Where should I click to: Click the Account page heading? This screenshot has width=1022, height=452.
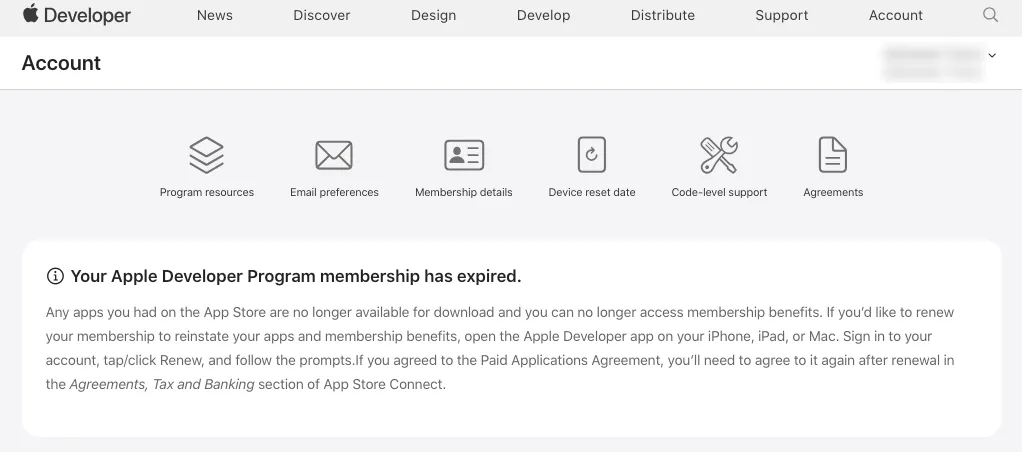(61, 63)
